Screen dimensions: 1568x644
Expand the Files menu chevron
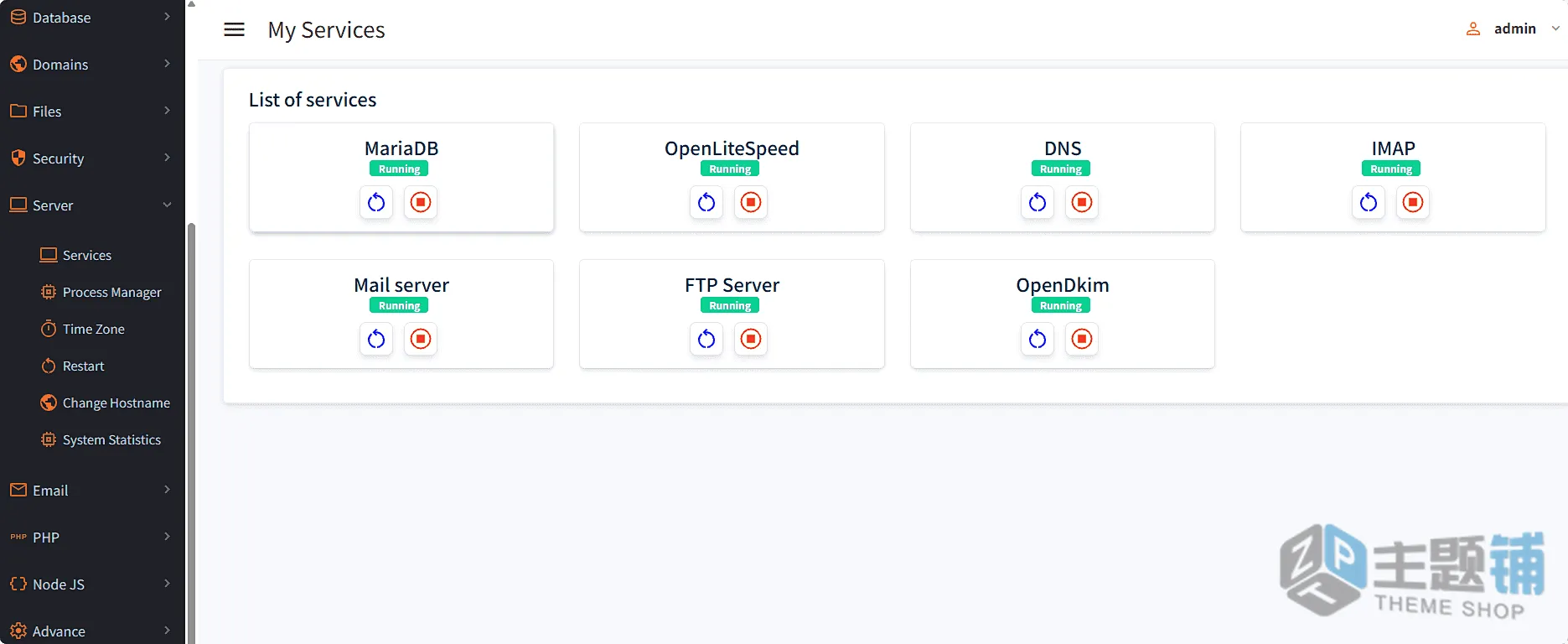click(167, 111)
